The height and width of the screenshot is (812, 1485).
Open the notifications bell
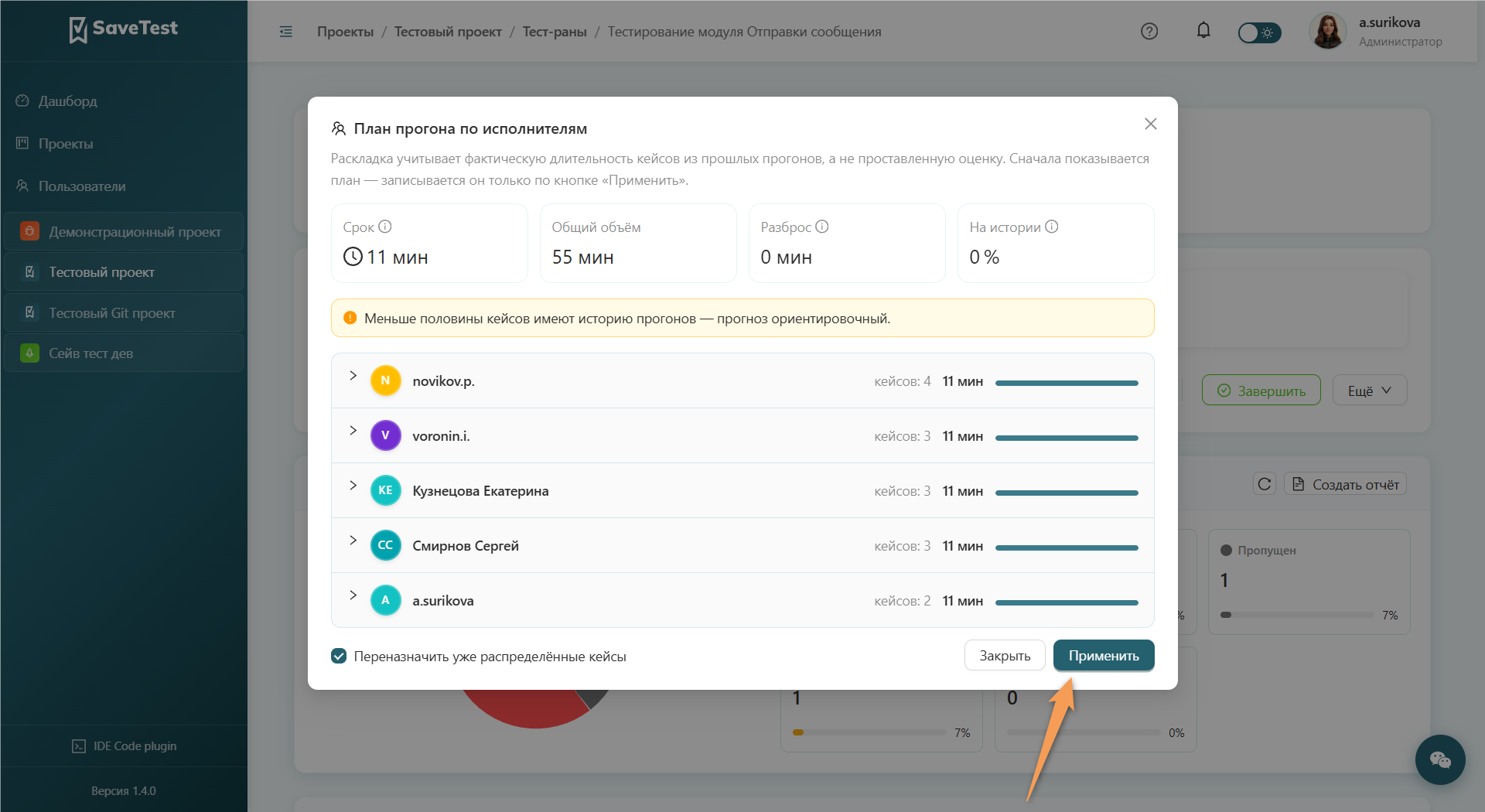pos(1203,31)
